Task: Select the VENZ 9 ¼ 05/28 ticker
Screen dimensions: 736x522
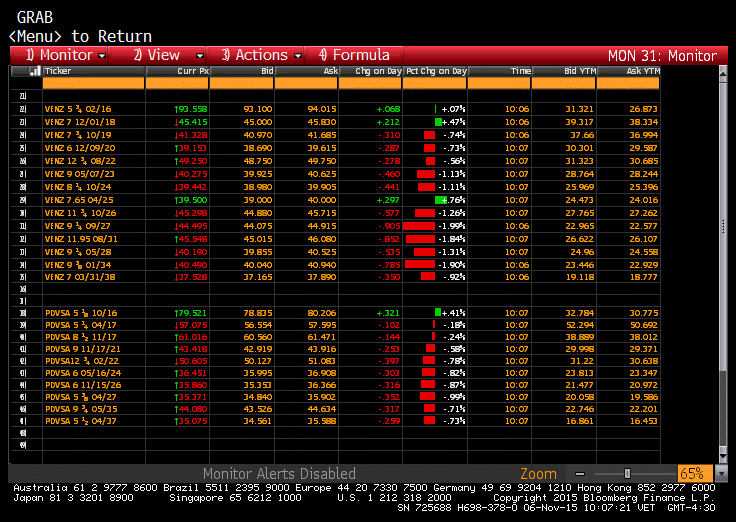Action: coord(78,252)
